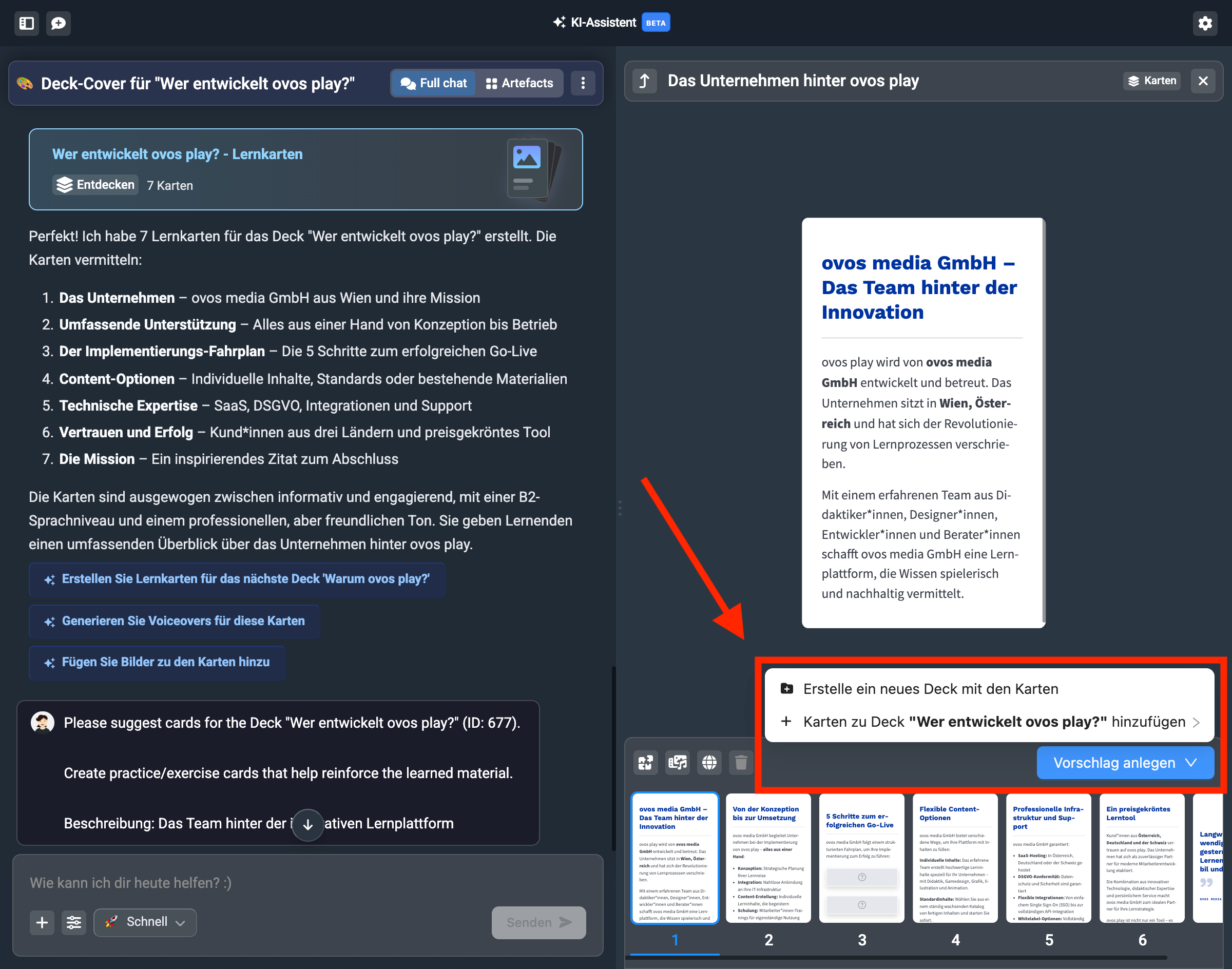Open the sliders options in chat input
Viewport: 1232px width, 969px height.
point(74,922)
